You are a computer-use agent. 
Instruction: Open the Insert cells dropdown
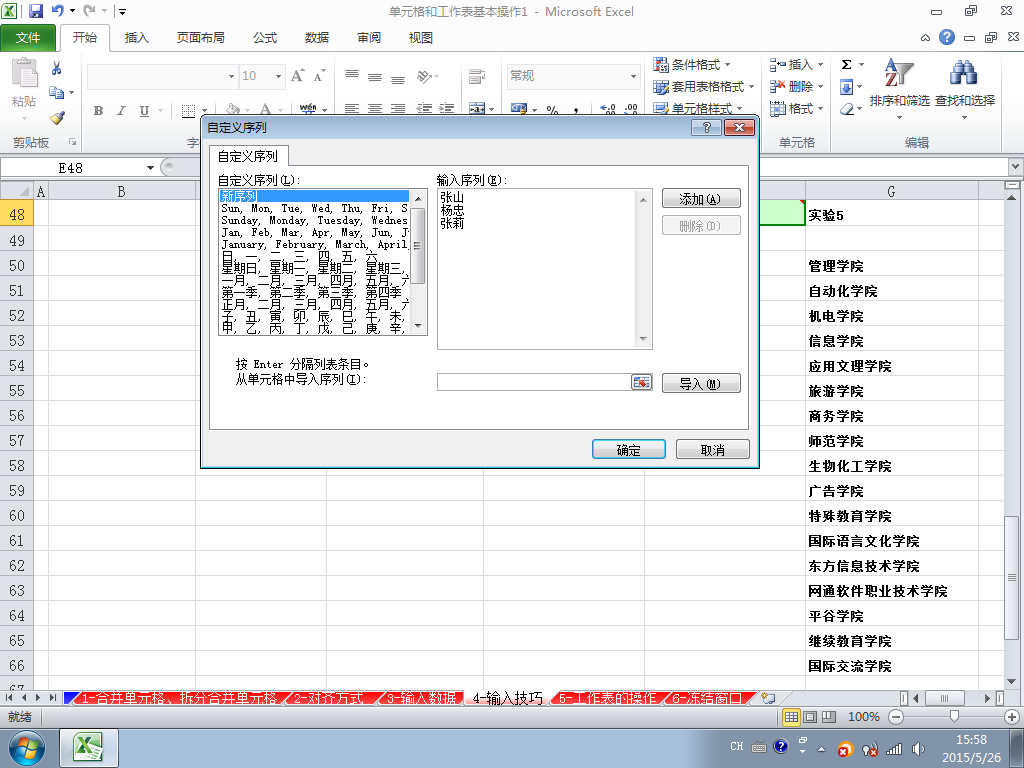click(x=796, y=65)
